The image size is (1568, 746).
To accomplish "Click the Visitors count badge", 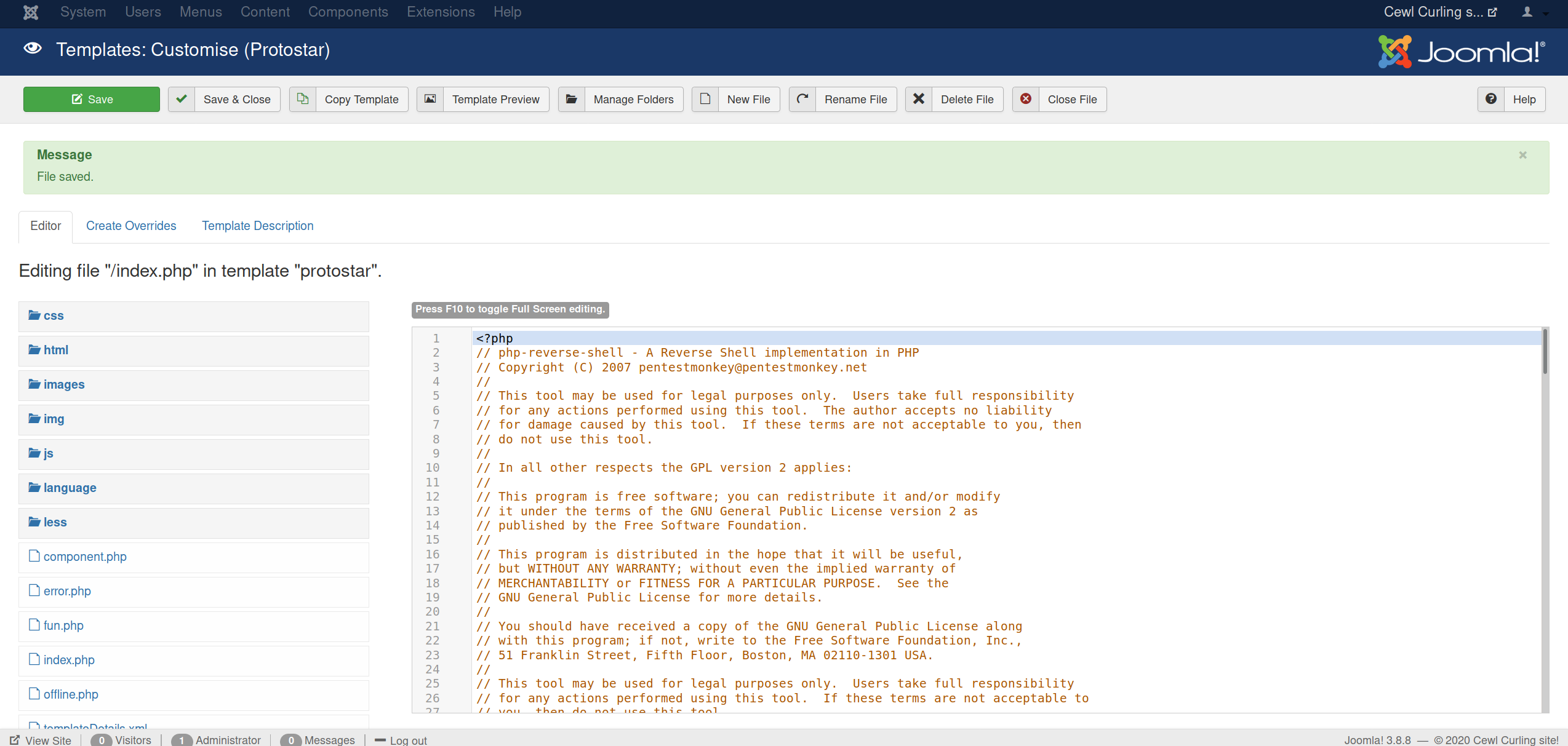I will click(x=102, y=740).
